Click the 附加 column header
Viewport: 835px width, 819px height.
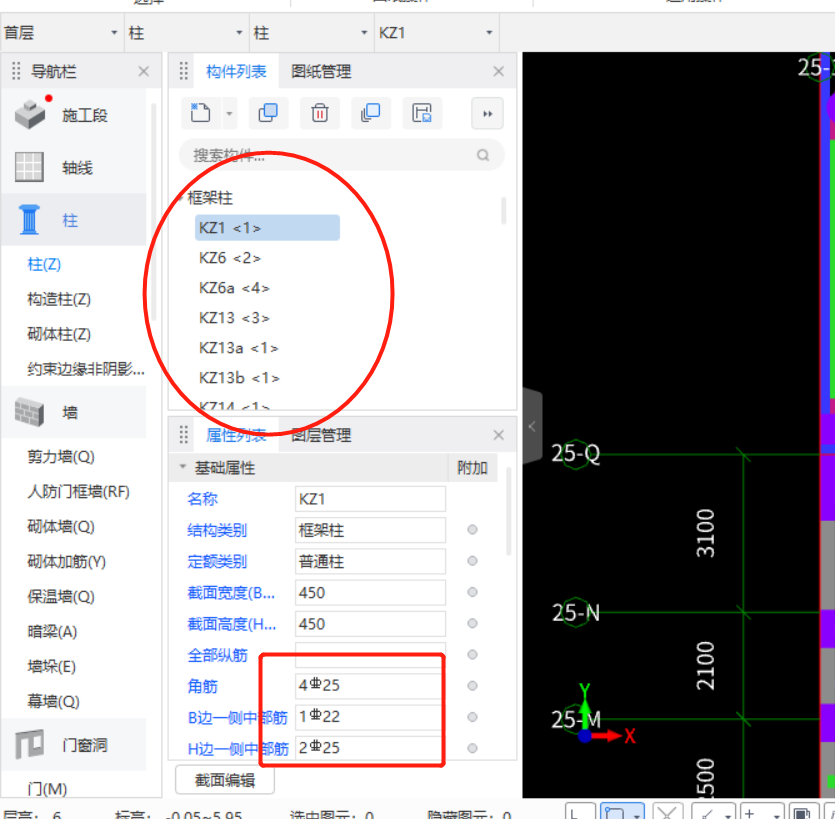[472, 468]
